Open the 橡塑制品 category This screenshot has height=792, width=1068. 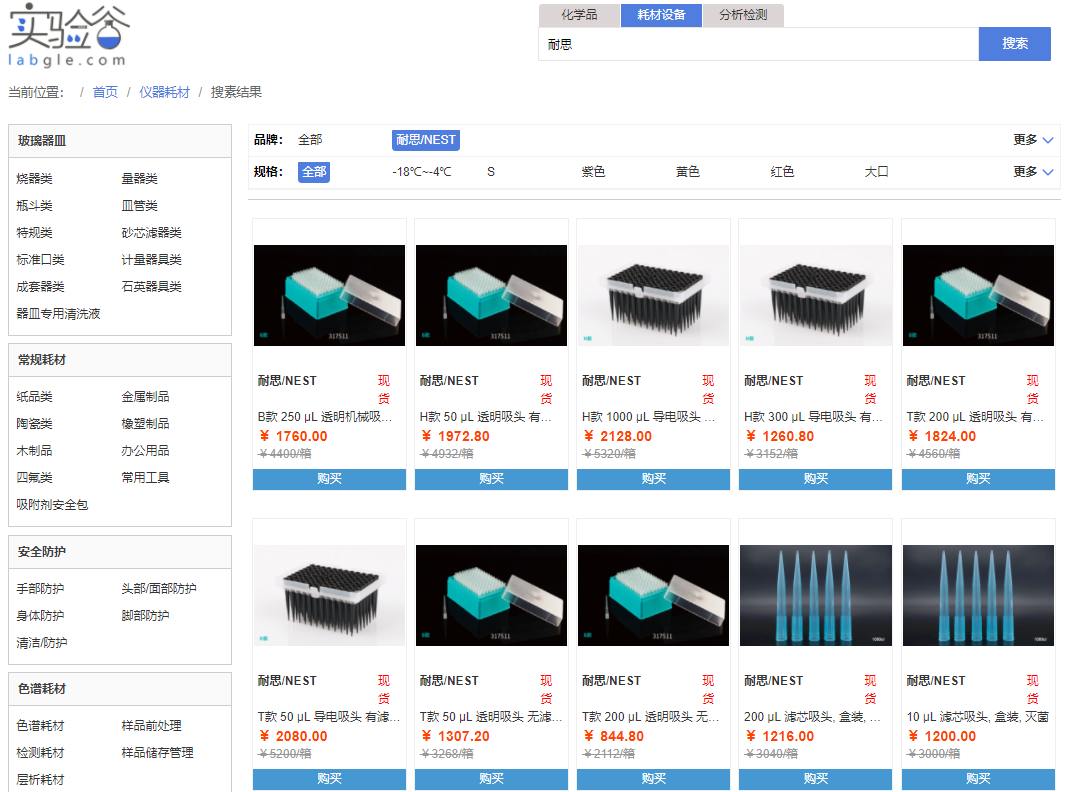click(145, 424)
